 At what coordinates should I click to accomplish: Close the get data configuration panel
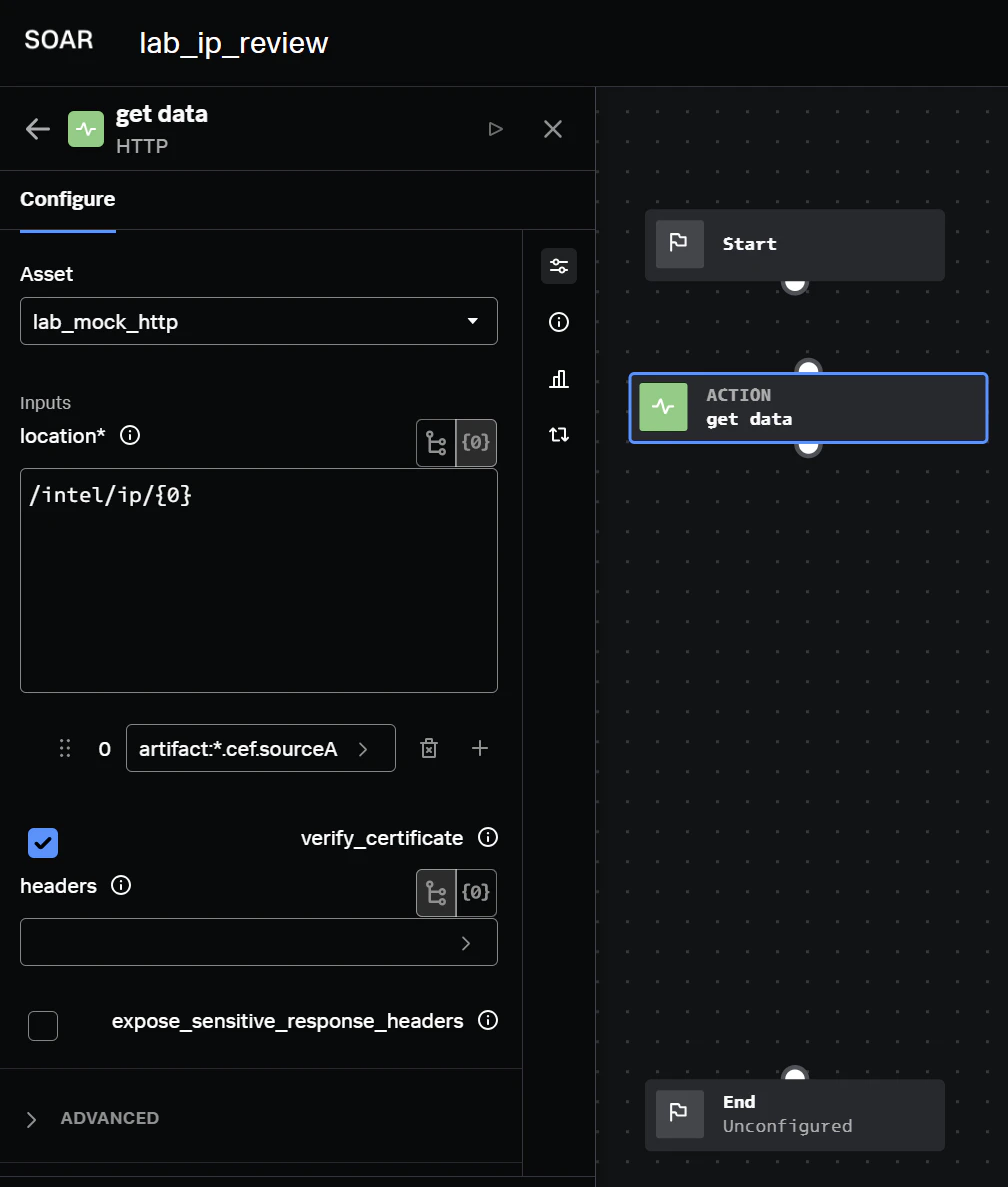click(553, 129)
